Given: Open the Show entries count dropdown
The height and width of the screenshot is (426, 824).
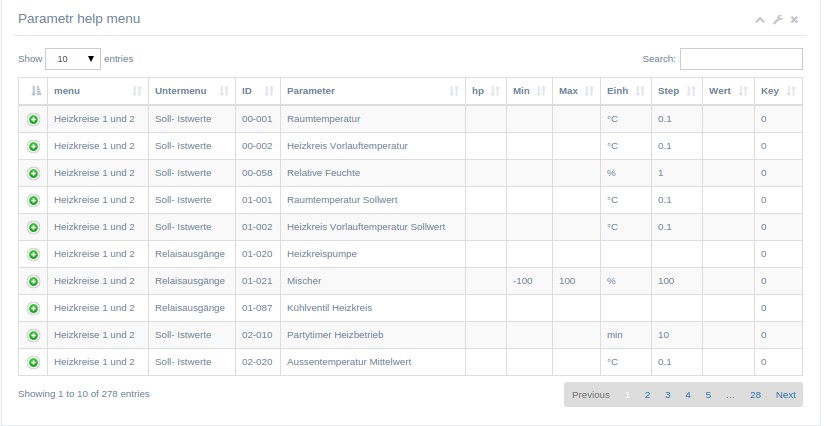Looking at the screenshot, I should tap(73, 59).
